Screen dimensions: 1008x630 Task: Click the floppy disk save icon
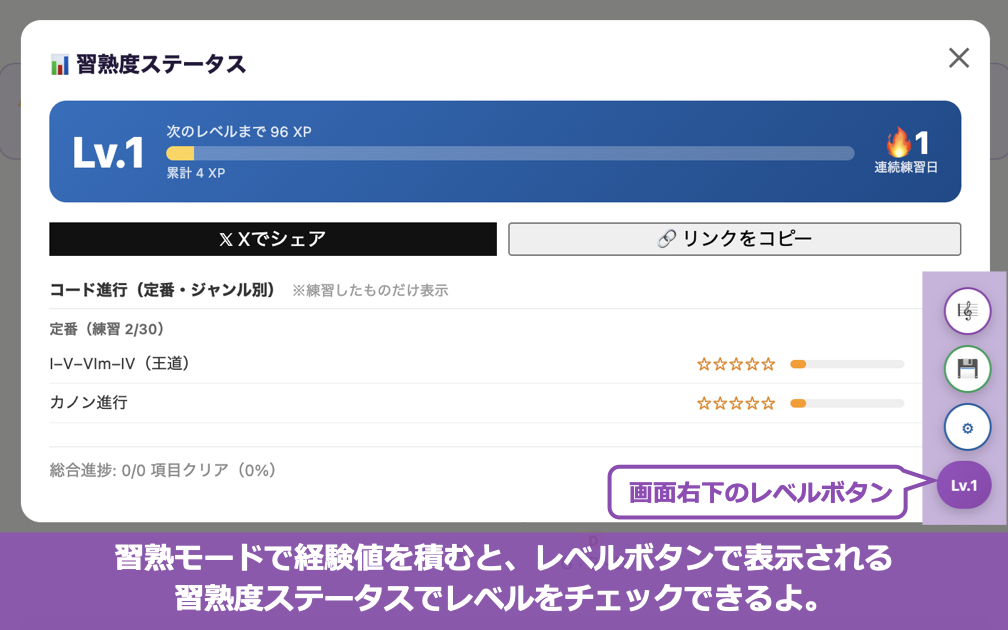967,369
